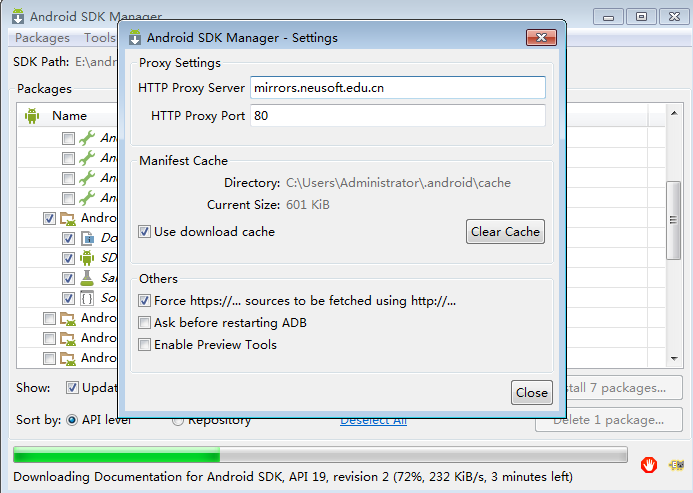Click the Name column header
Viewport: 693px width, 493px height.
point(69,116)
